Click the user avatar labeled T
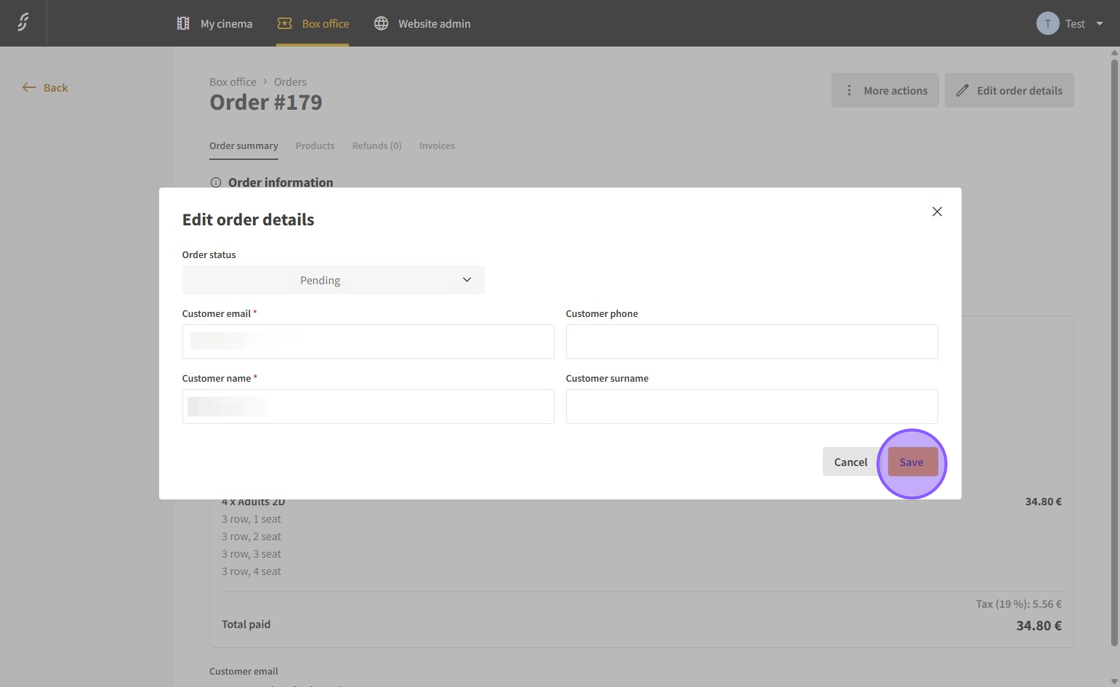 1047,23
